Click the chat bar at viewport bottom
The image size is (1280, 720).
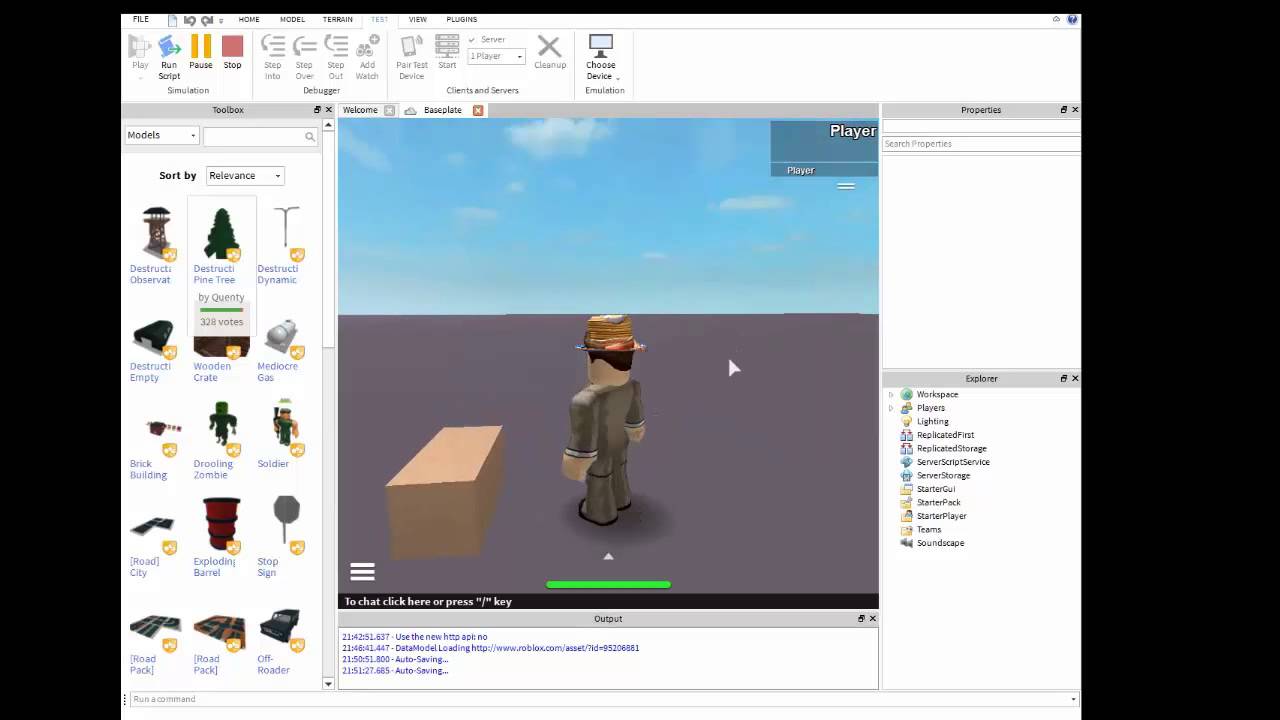(x=608, y=601)
